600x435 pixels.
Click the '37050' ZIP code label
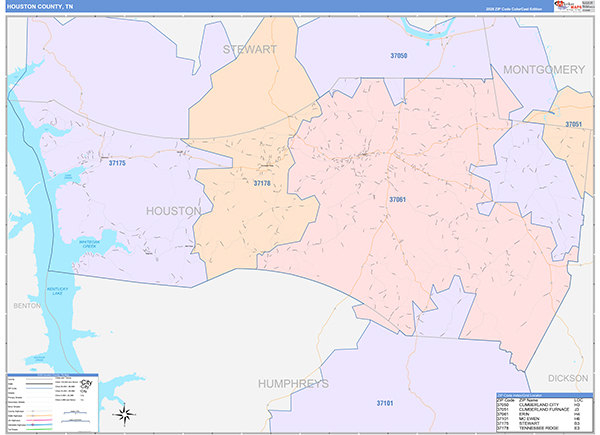[x=399, y=56]
